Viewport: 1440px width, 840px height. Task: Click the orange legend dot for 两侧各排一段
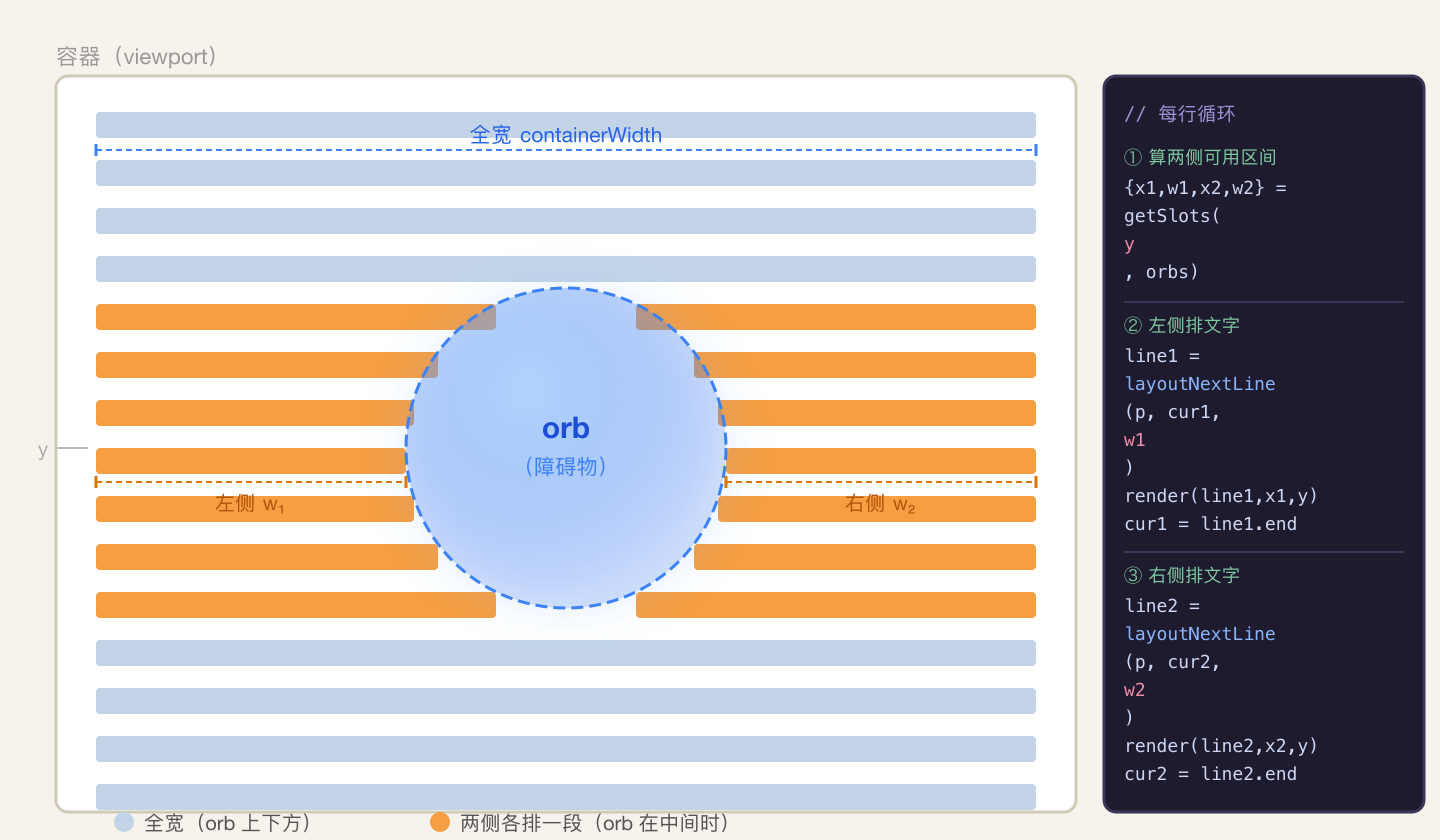point(440,822)
